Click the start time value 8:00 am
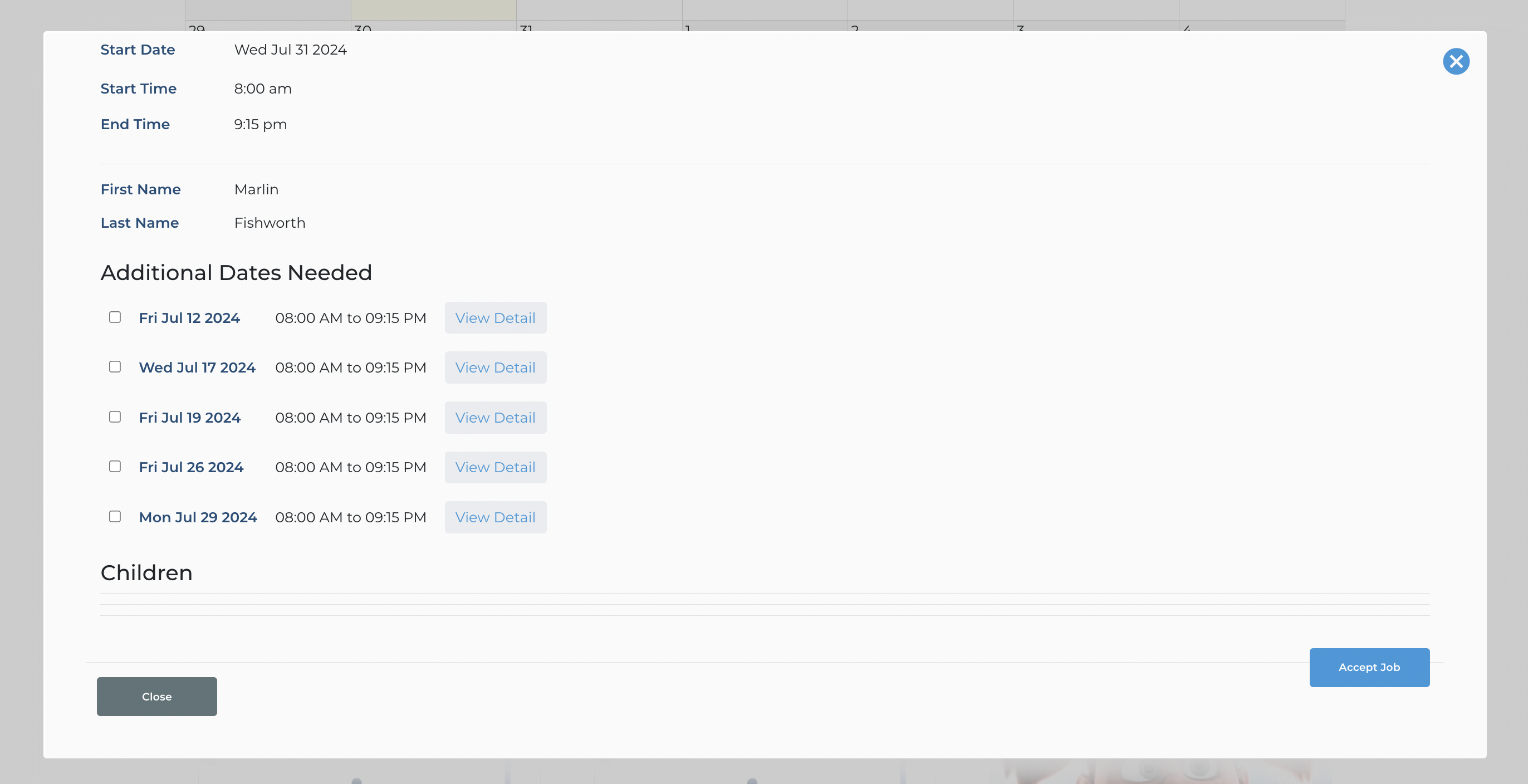Image resolution: width=1528 pixels, height=784 pixels. click(x=263, y=89)
